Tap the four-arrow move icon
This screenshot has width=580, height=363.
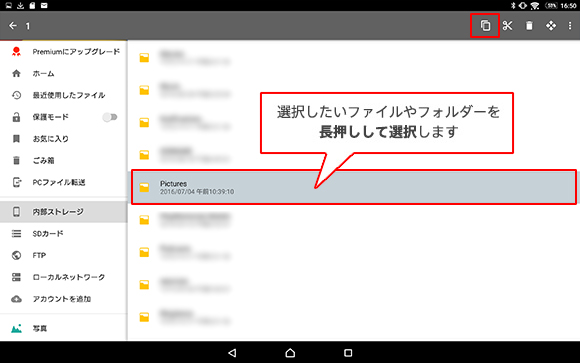pyautogui.click(x=551, y=26)
